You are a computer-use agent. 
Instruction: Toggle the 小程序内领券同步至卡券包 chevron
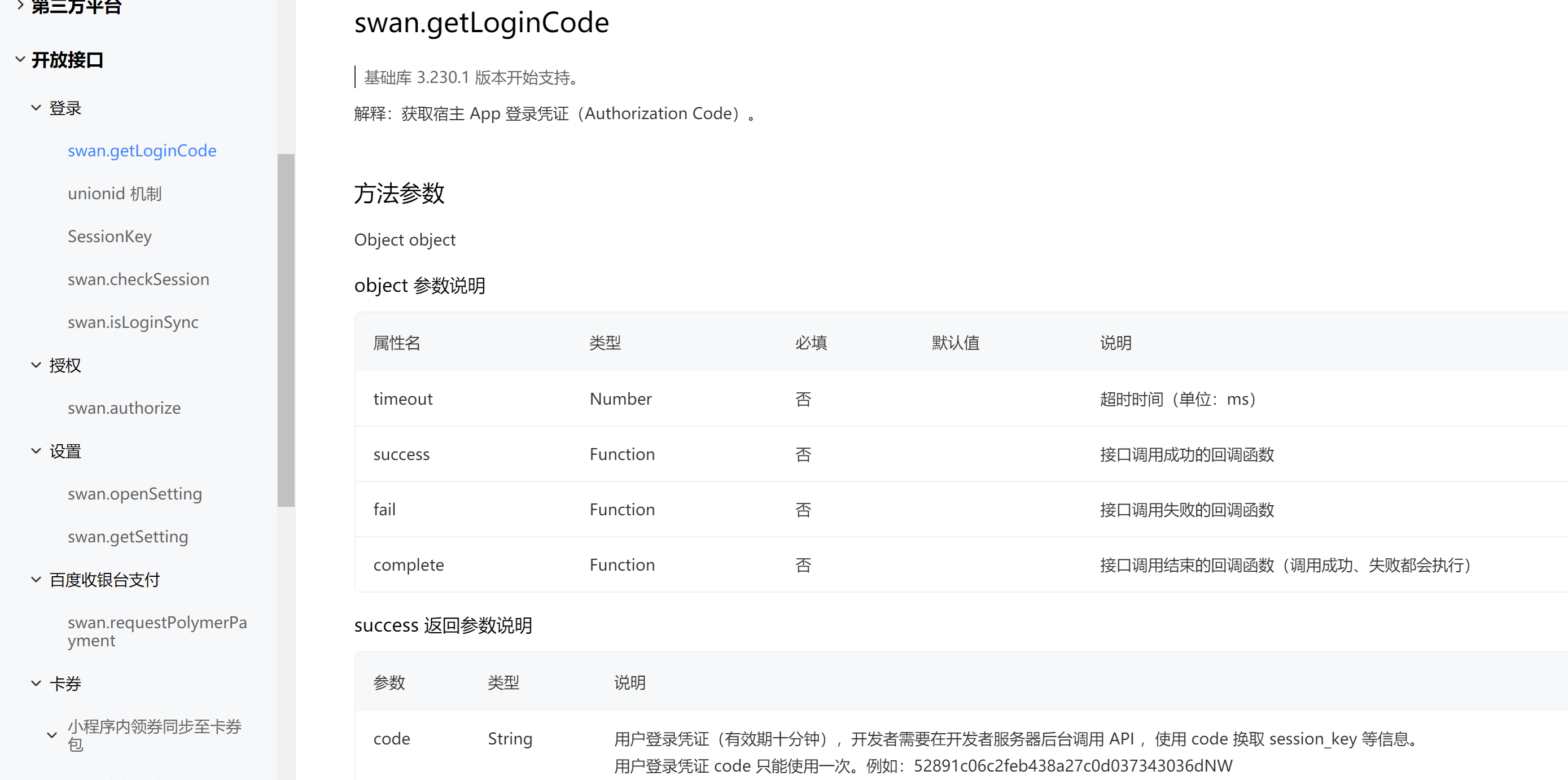click(x=52, y=735)
